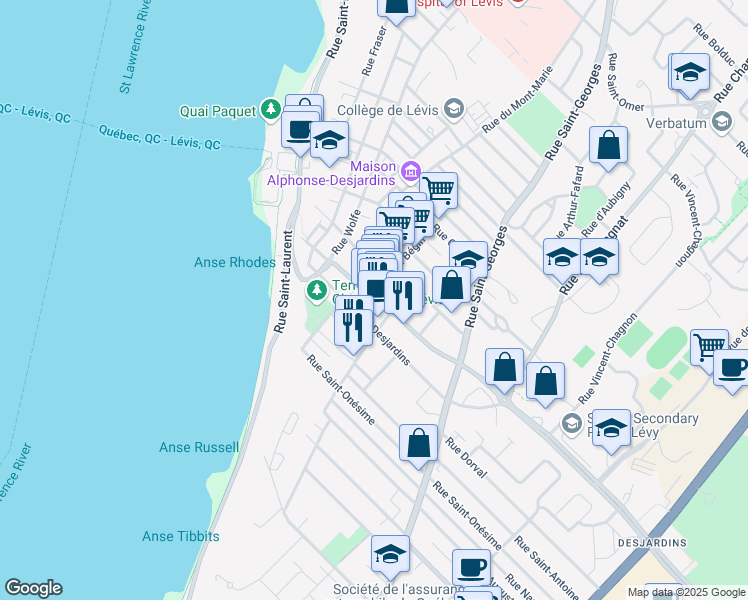
Task: Select the Anse Tibbits label
Action: 181,537
